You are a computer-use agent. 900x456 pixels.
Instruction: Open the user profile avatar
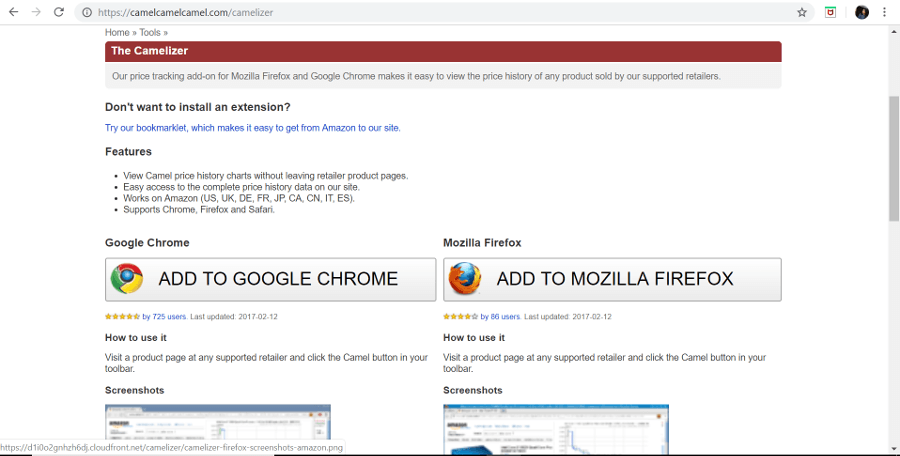[x=862, y=12]
